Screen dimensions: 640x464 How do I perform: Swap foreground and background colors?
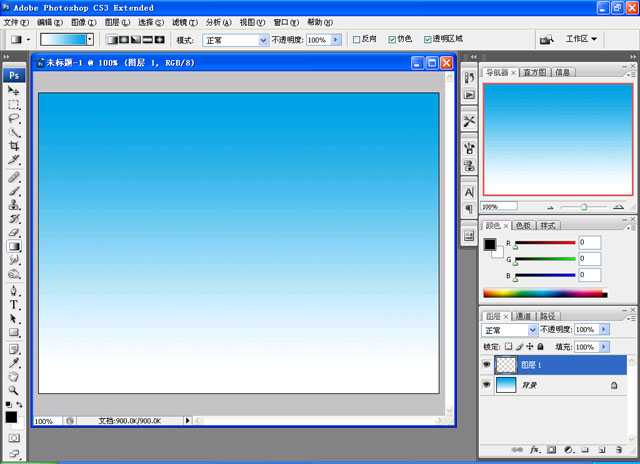[19, 405]
